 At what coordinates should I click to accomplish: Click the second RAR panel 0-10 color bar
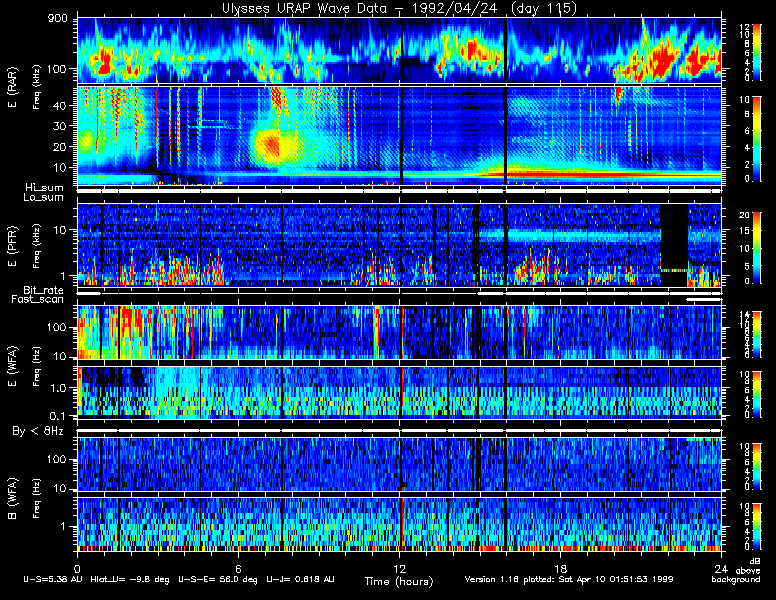click(757, 139)
